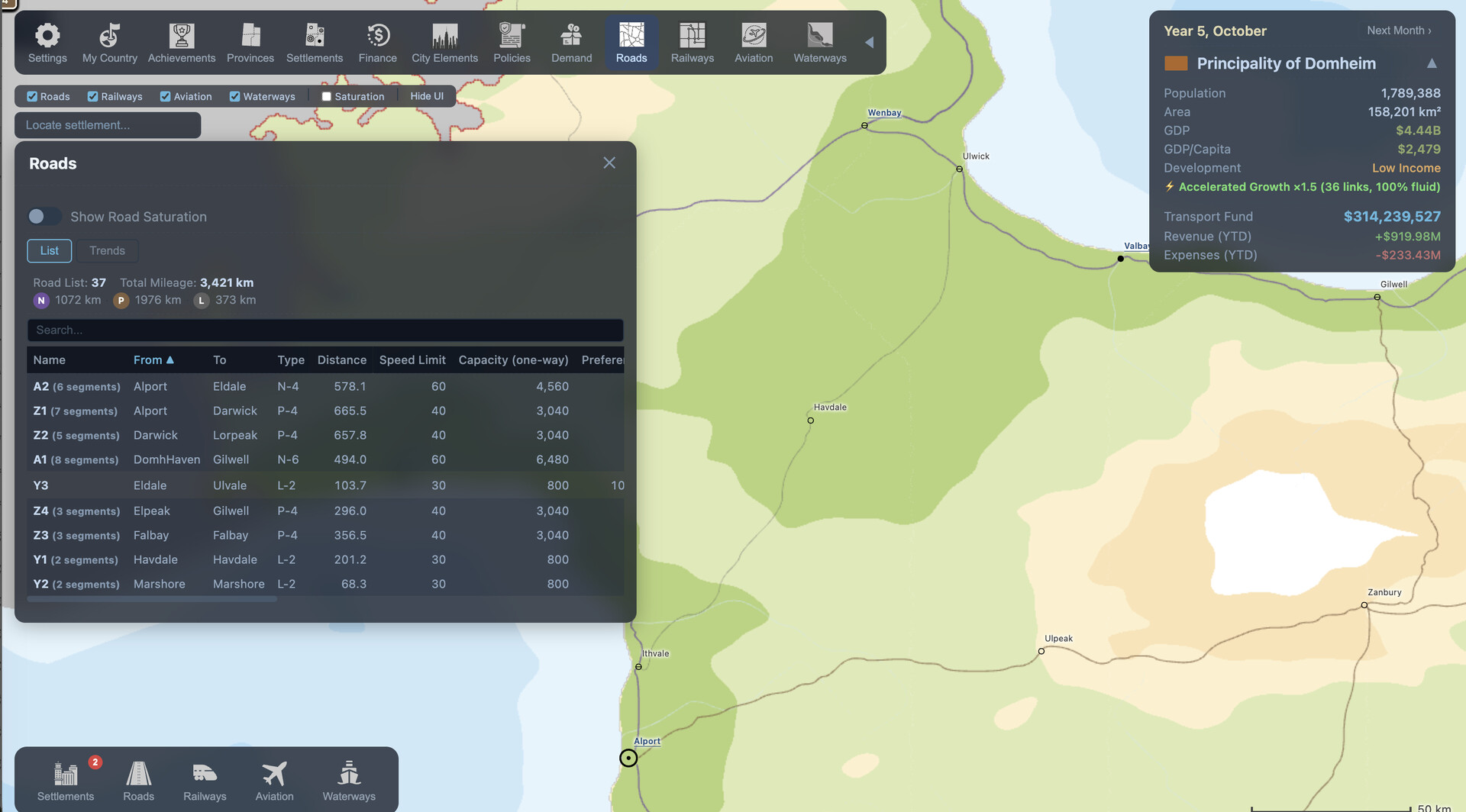Collapse the top toolbar with left arrow

tap(869, 43)
